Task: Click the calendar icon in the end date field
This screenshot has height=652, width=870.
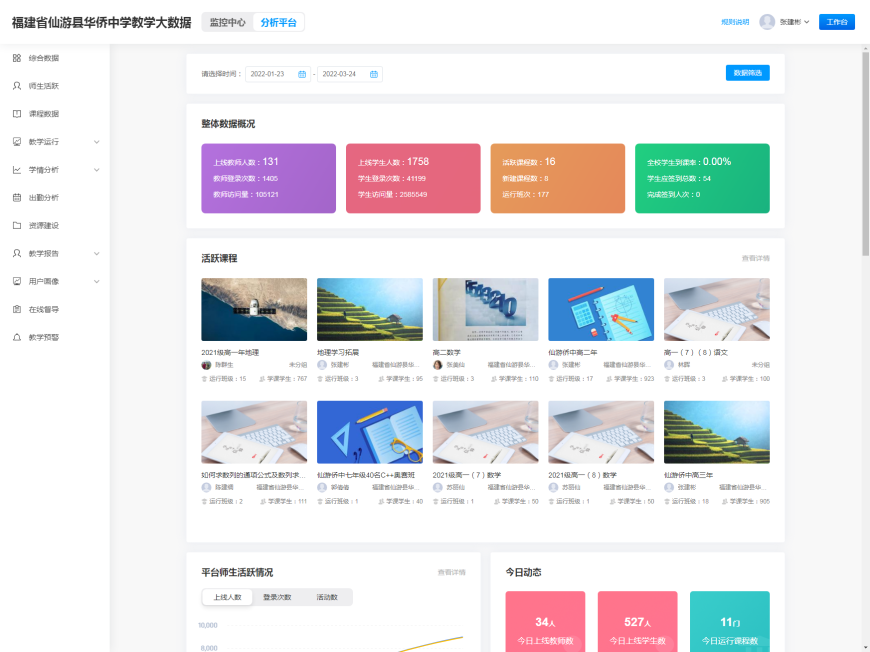Action: (374, 74)
